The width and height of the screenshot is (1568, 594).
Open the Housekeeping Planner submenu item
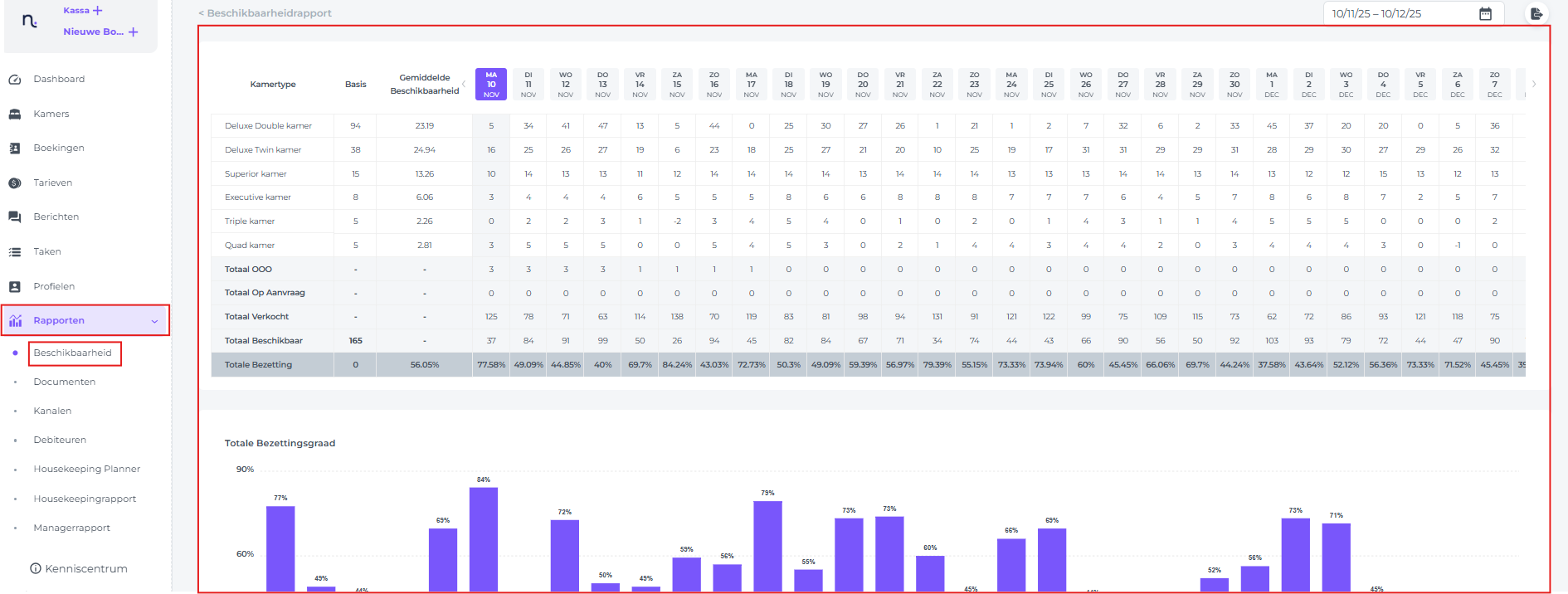pos(87,469)
